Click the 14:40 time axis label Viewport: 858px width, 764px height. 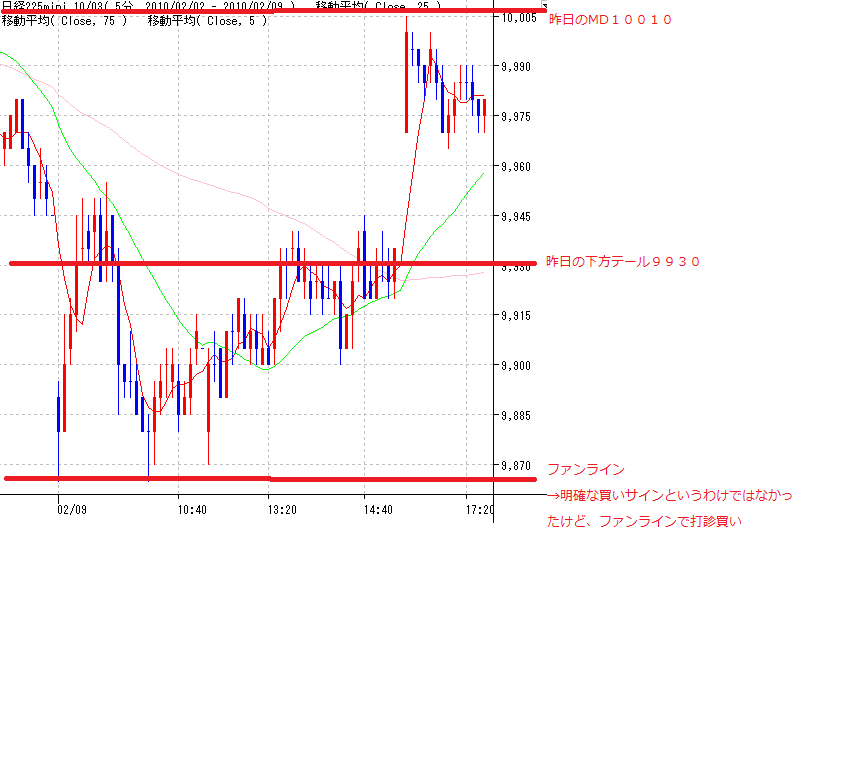pyautogui.click(x=377, y=510)
